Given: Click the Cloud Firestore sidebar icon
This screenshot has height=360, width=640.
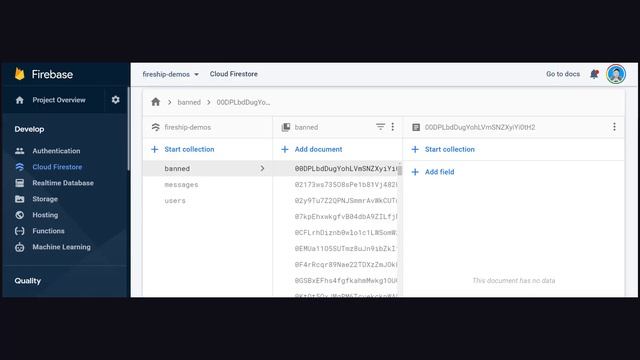Looking at the screenshot, I should click(x=20, y=167).
